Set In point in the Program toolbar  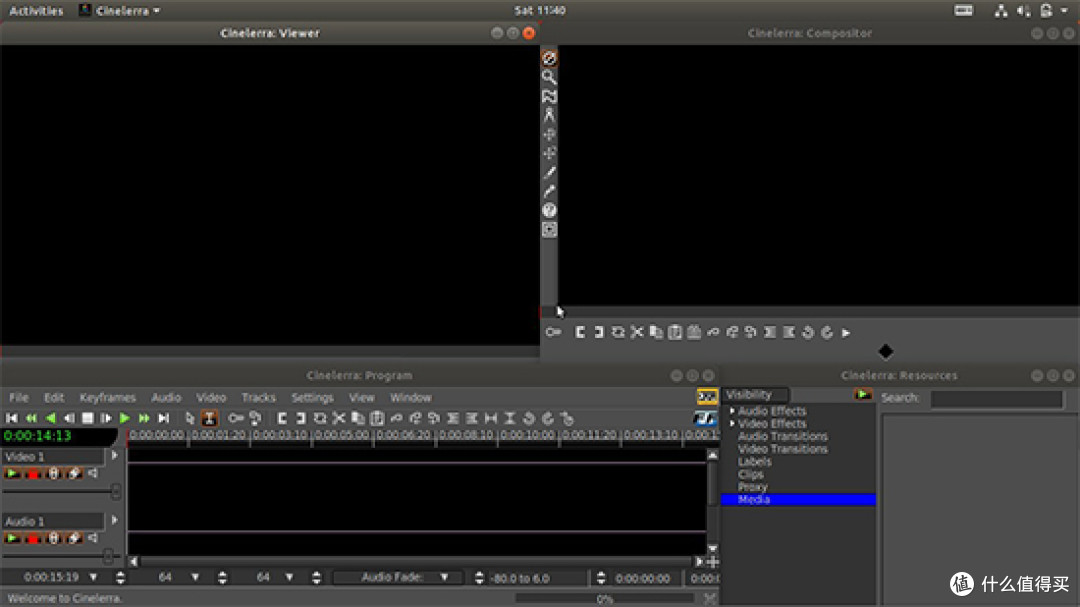(282, 418)
